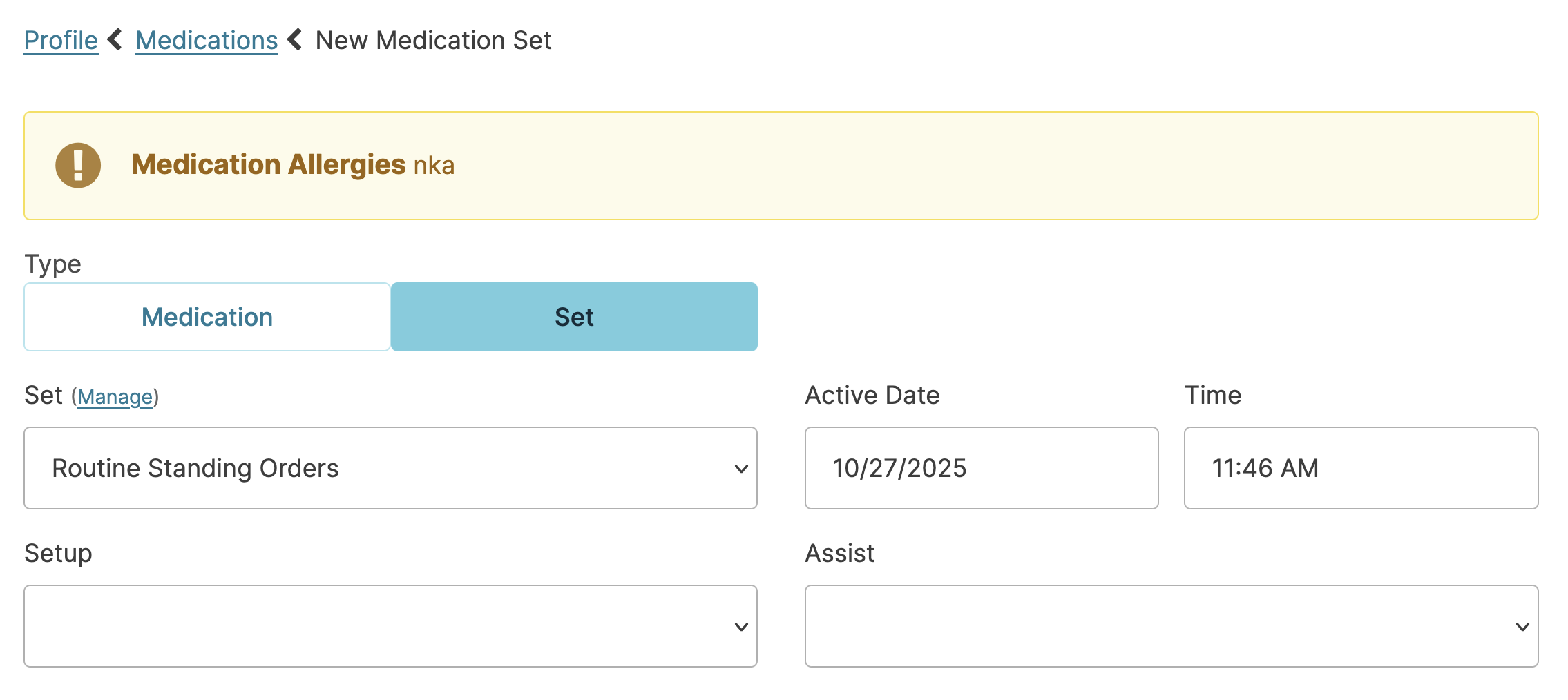Click the Assist dropdown chevron arrow
Screen dimensions: 1568x700
tap(1522, 627)
